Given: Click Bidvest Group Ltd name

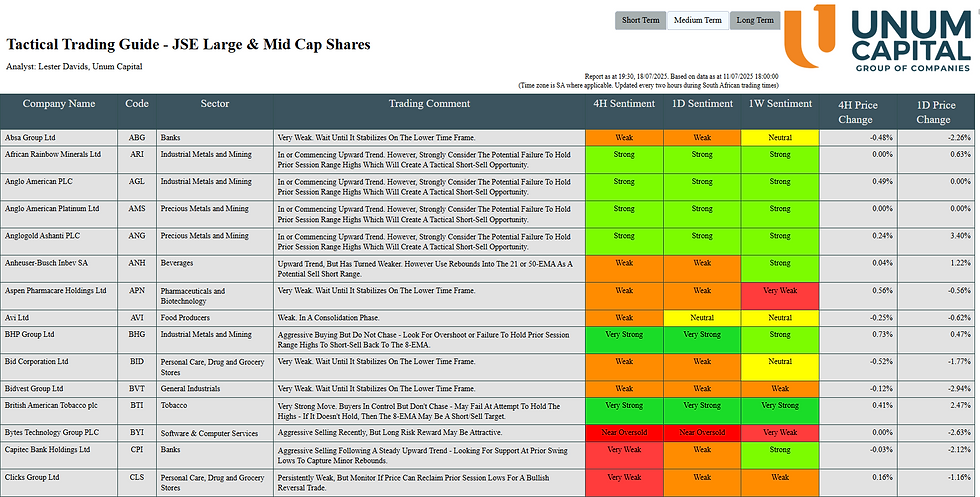Looking at the screenshot, I should [34, 389].
